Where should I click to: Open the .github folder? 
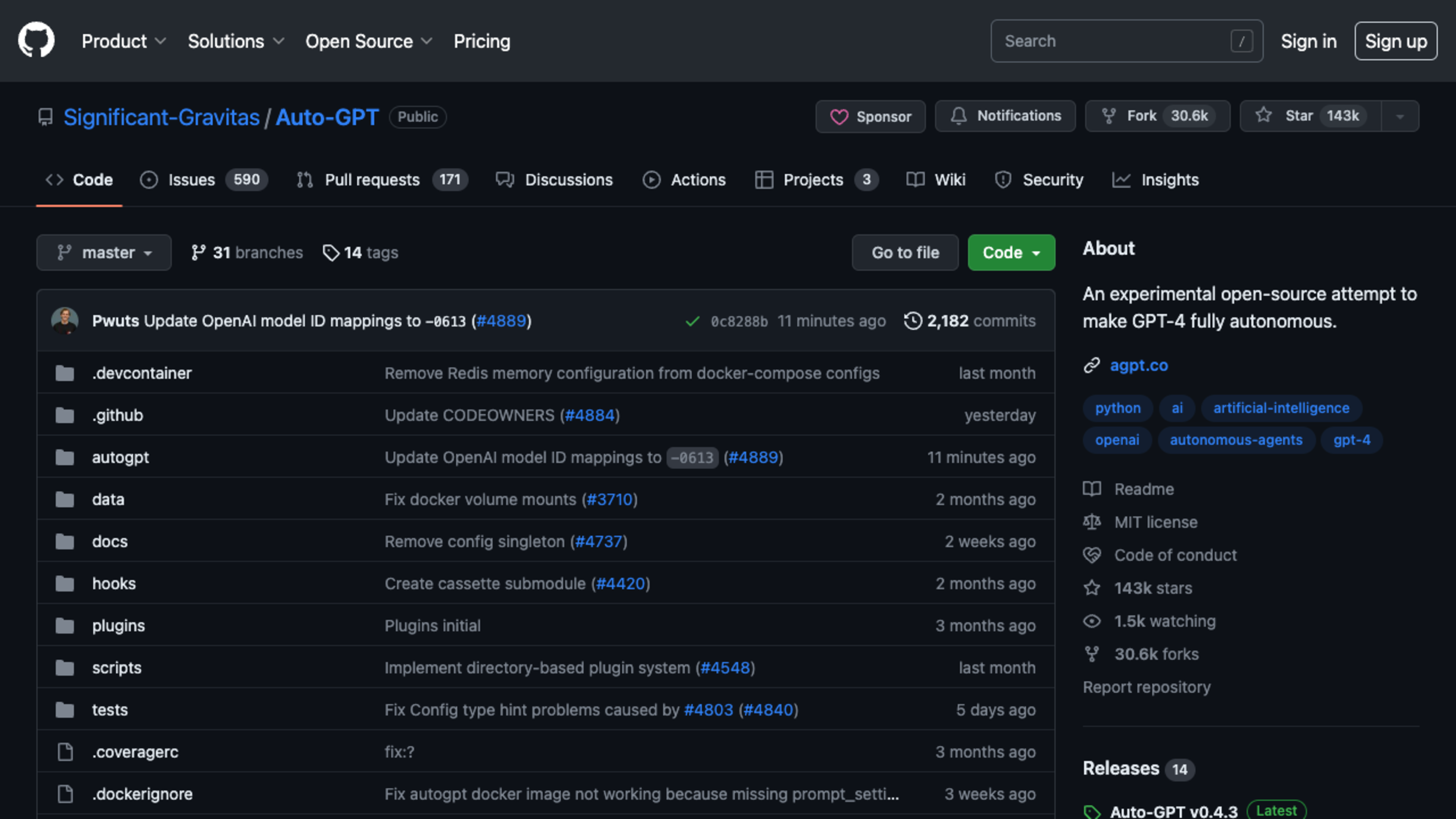coord(118,415)
